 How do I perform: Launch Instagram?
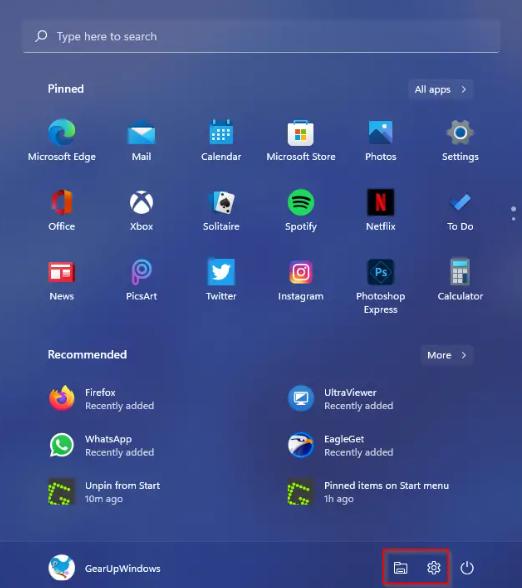[x=301, y=280]
